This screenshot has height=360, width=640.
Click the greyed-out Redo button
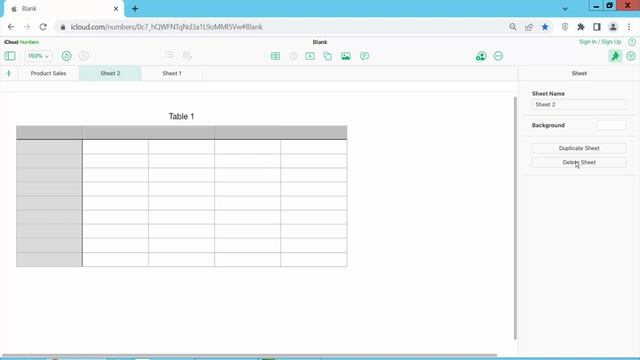84,56
